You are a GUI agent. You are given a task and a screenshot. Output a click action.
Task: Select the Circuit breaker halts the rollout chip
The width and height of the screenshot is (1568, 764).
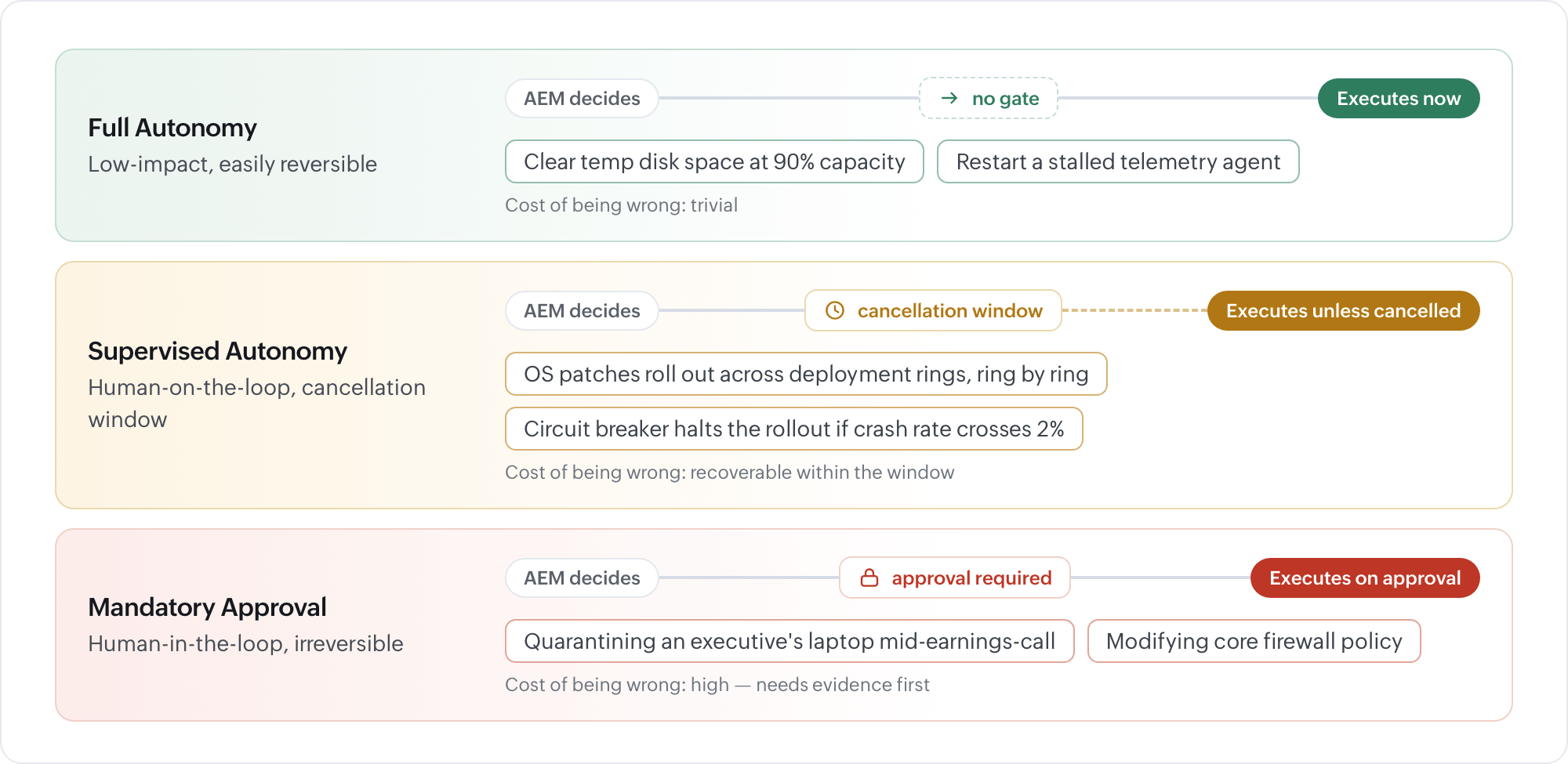[793, 429]
